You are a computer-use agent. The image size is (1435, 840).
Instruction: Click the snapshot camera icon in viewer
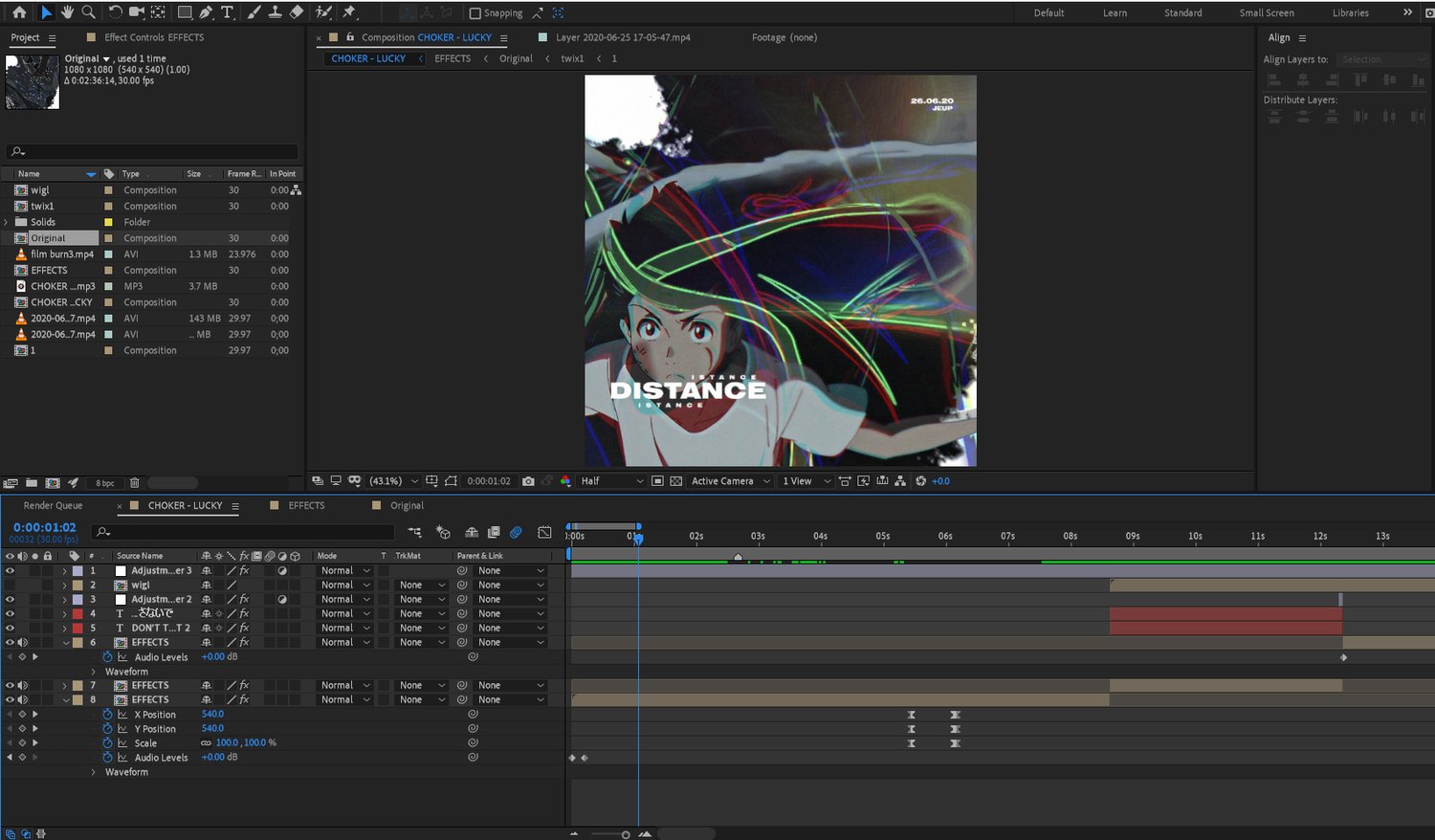coord(528,481)
